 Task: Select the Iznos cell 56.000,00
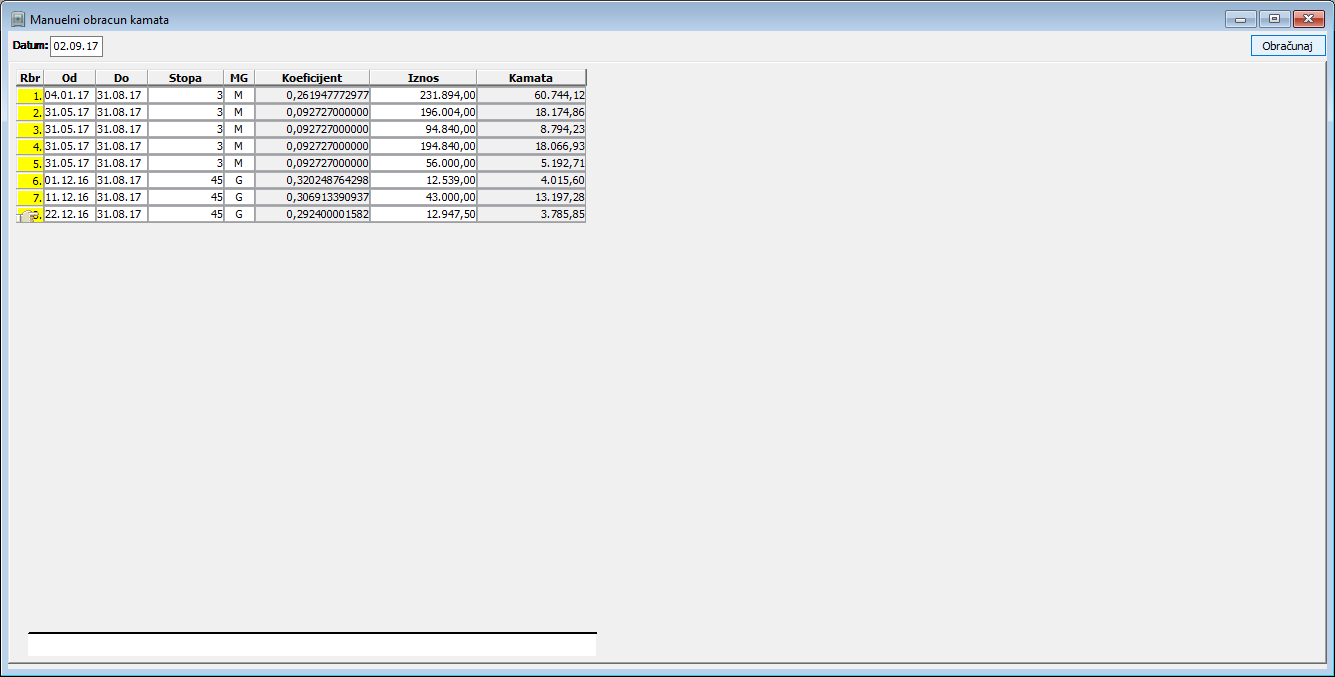(423, 163)
